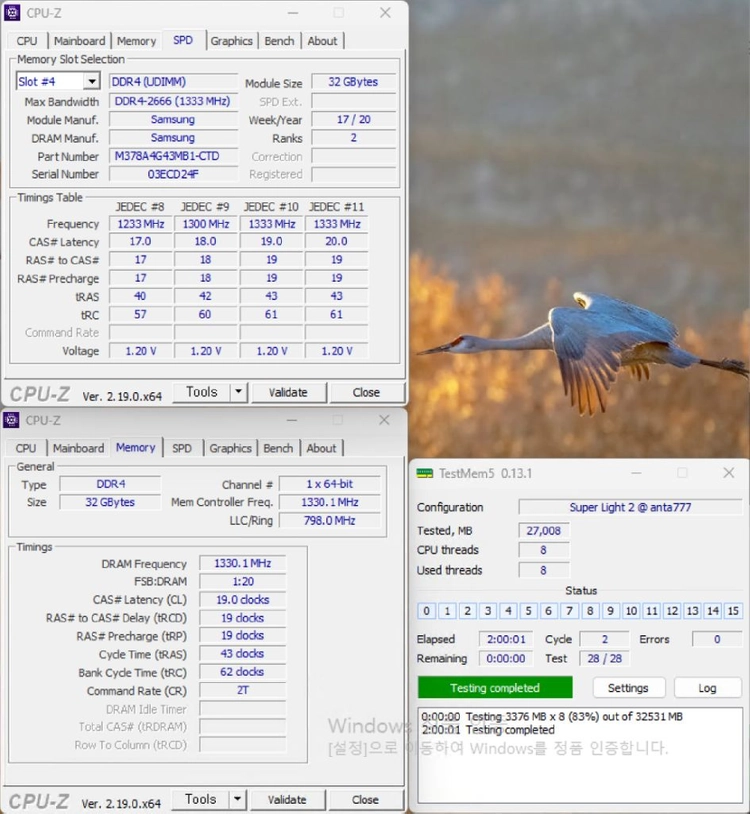Open Tools dropdown arrow in bottom CPU-Z window
Screen dimensions: 750x814
[237, 799]
